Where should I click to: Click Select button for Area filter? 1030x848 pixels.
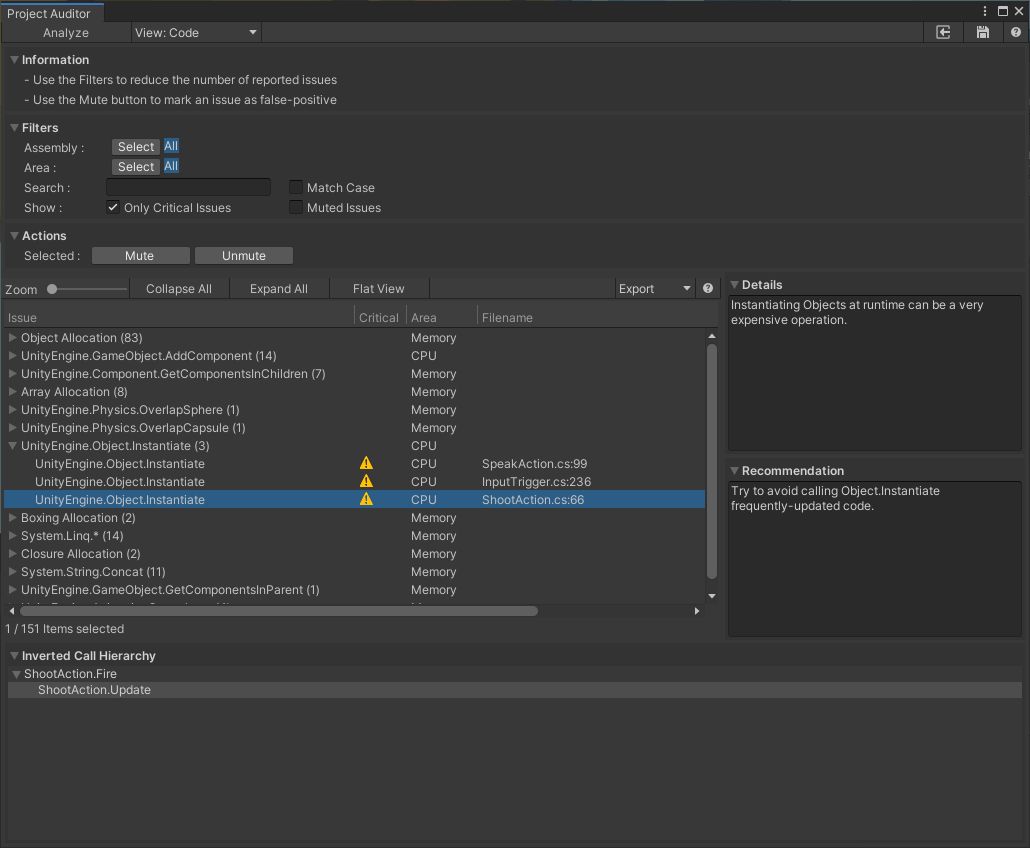tap(136, 167)
